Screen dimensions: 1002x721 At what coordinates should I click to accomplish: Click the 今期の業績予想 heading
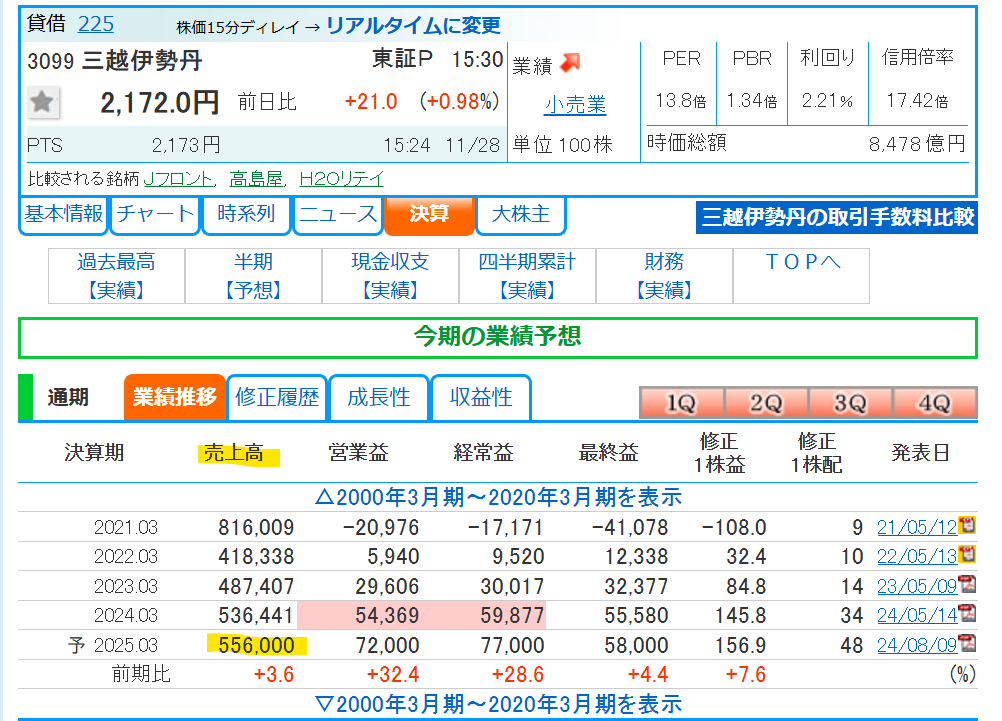[498, 336]
